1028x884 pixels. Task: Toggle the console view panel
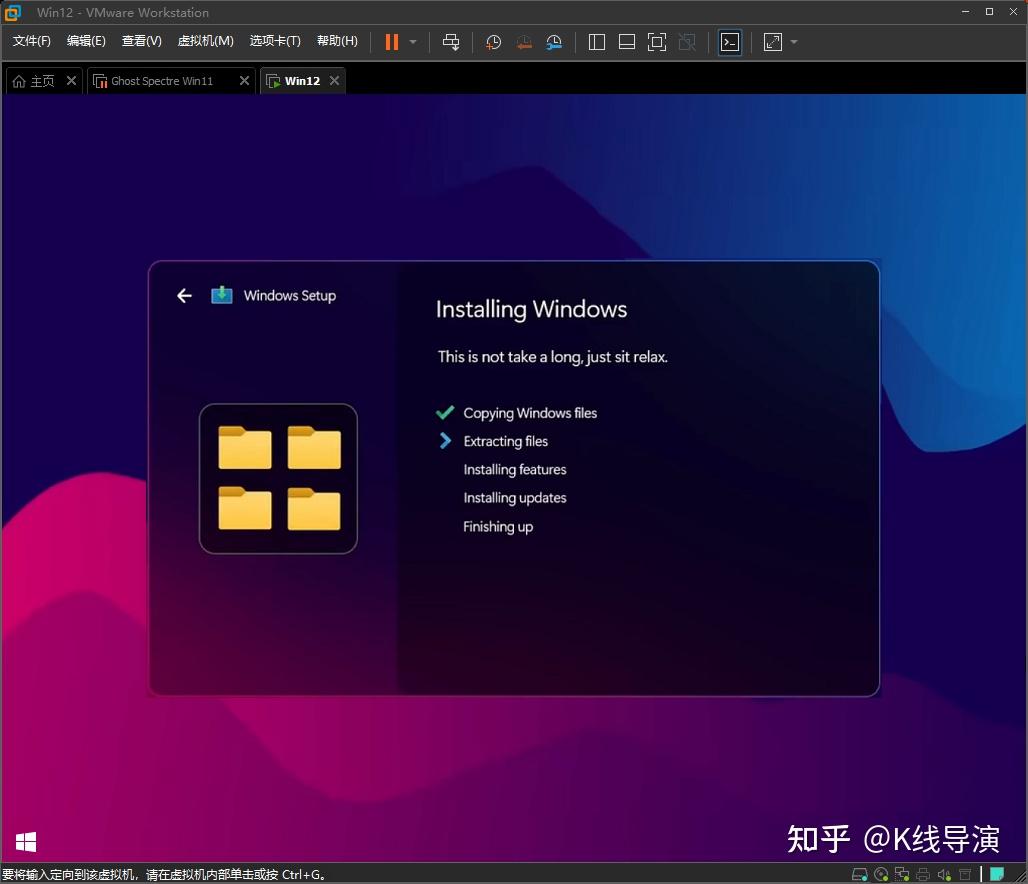[x=730, y=42]
